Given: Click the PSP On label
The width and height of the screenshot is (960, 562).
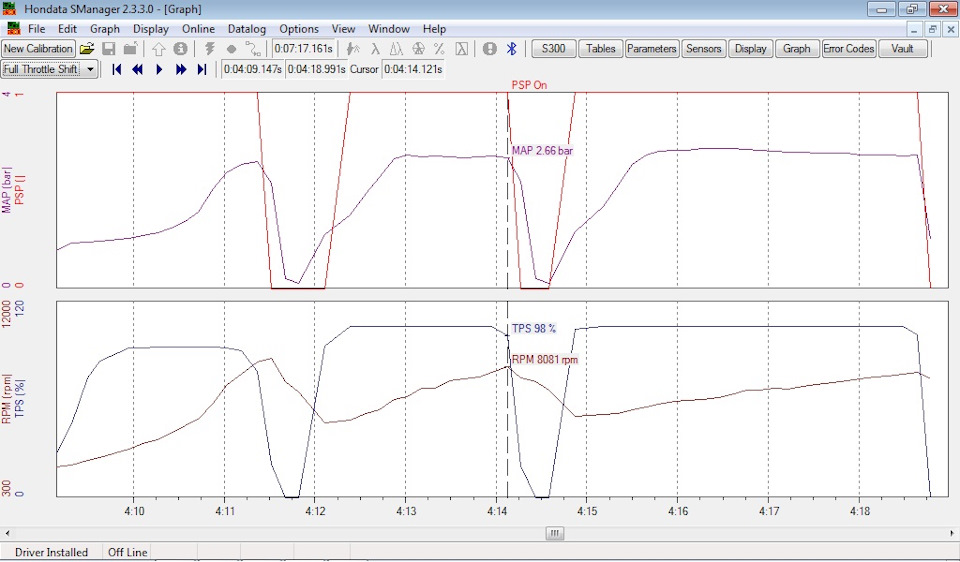Looking at the screenshot, I should tap(530, 85).
